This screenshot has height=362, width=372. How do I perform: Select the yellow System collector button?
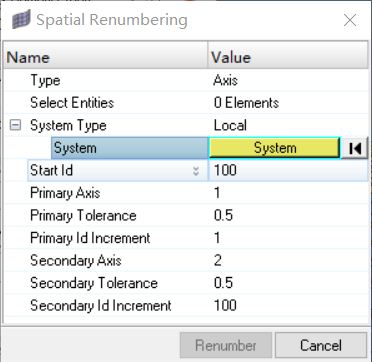pyautogui.click(x=274, y=148)
